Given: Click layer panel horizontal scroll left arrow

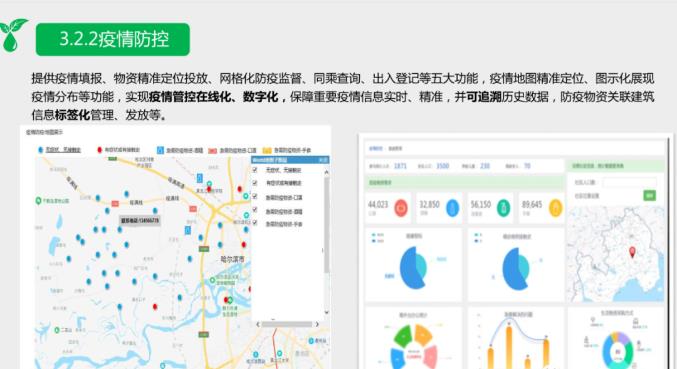Looking at the screenshot, I should (258, 324).
